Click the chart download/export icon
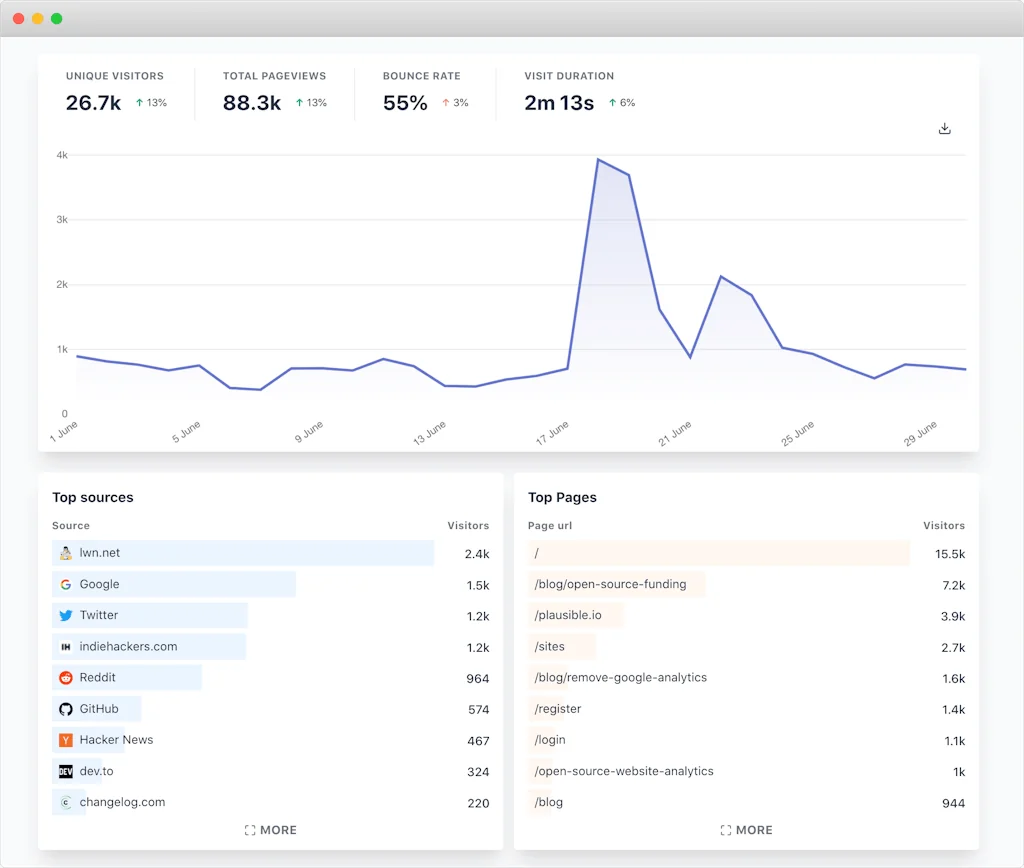Screen dimensions: 1024x868 [x=944, y=128]
